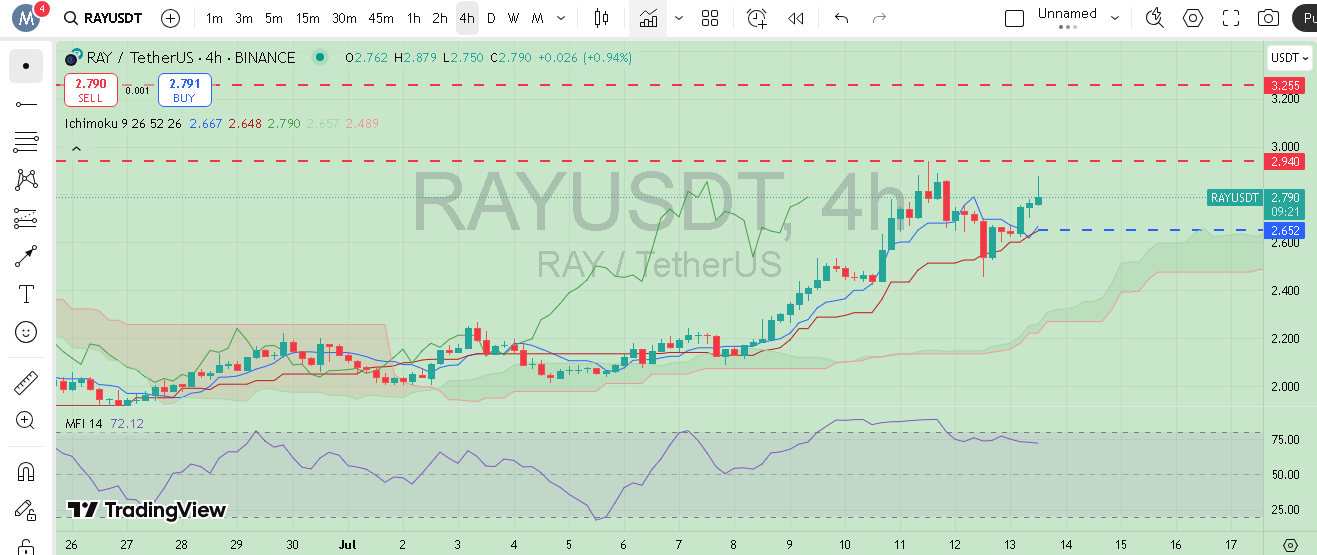Redo the last chart action

click(x=879, y=18)
